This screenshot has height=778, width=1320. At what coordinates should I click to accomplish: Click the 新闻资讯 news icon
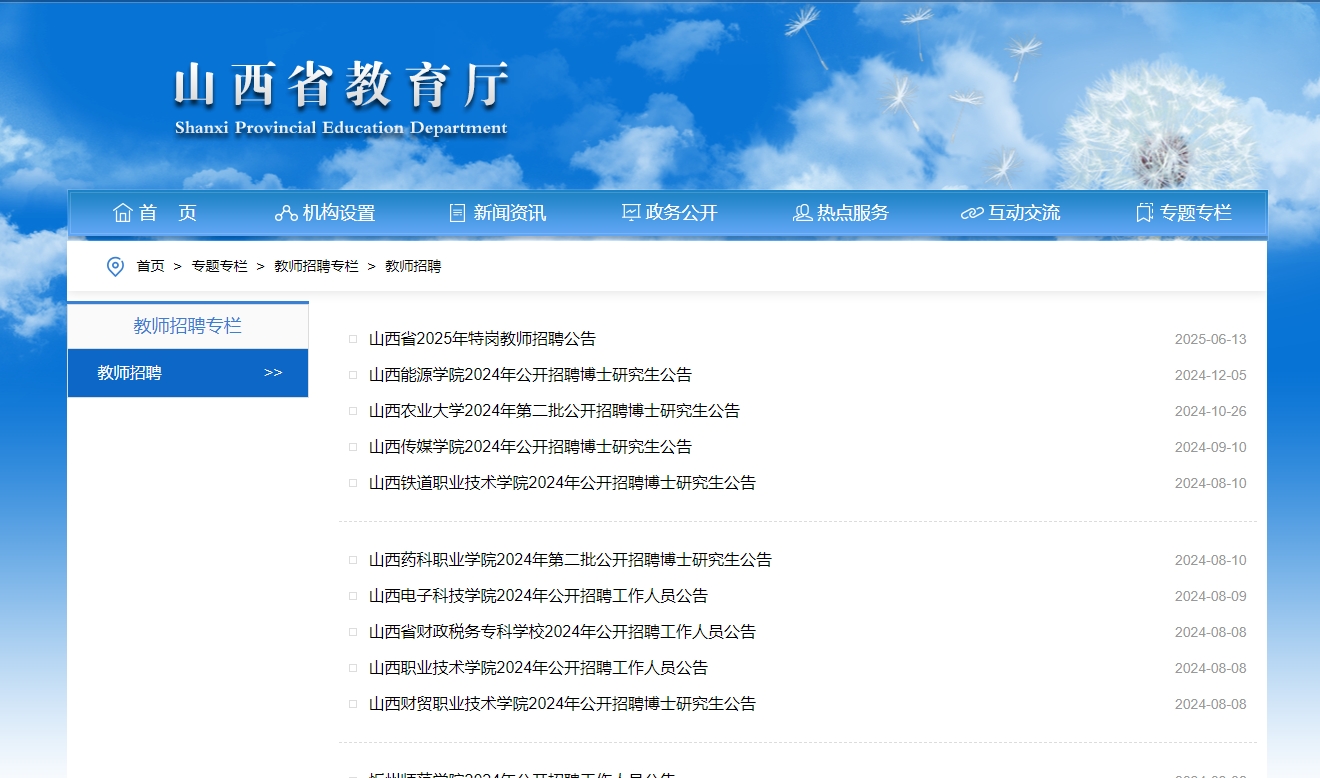pos(455,212)
